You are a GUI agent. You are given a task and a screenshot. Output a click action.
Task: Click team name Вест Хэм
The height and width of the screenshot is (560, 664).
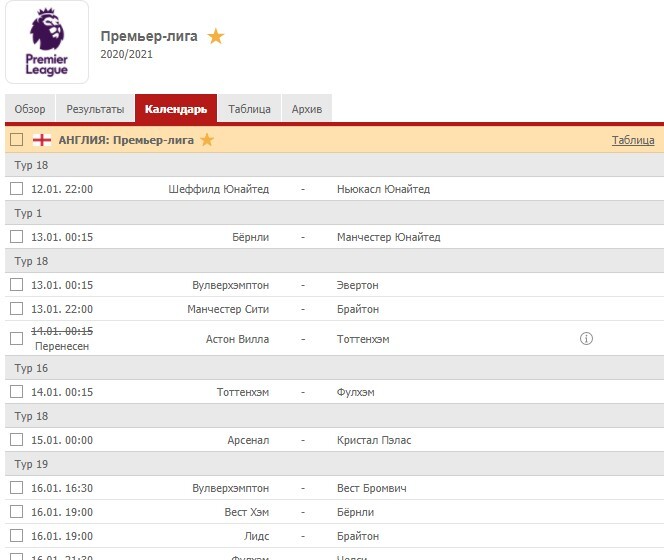pos(247,512)
